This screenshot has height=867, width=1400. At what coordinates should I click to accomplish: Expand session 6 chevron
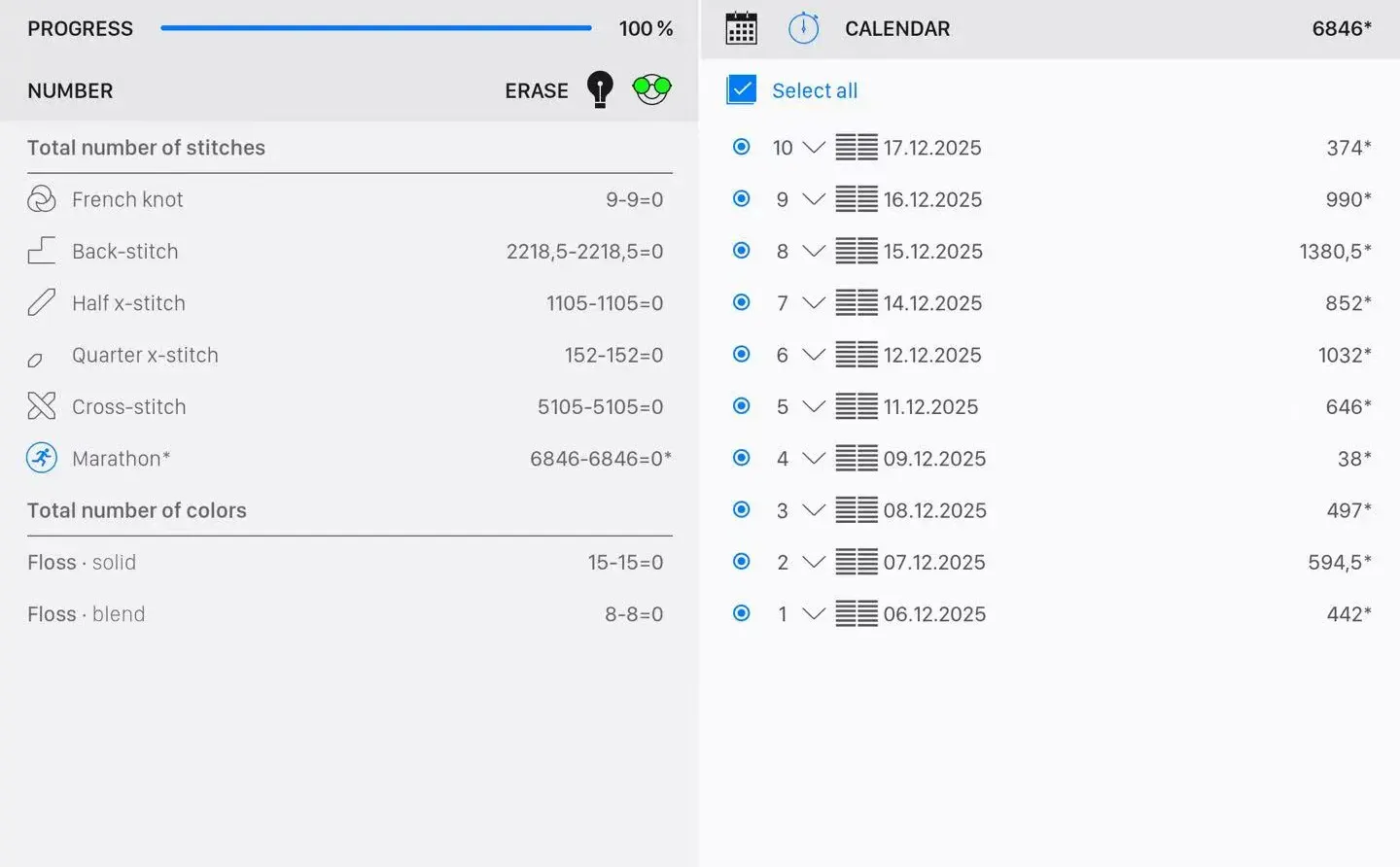pyautogui.click(x=814, y=355)
